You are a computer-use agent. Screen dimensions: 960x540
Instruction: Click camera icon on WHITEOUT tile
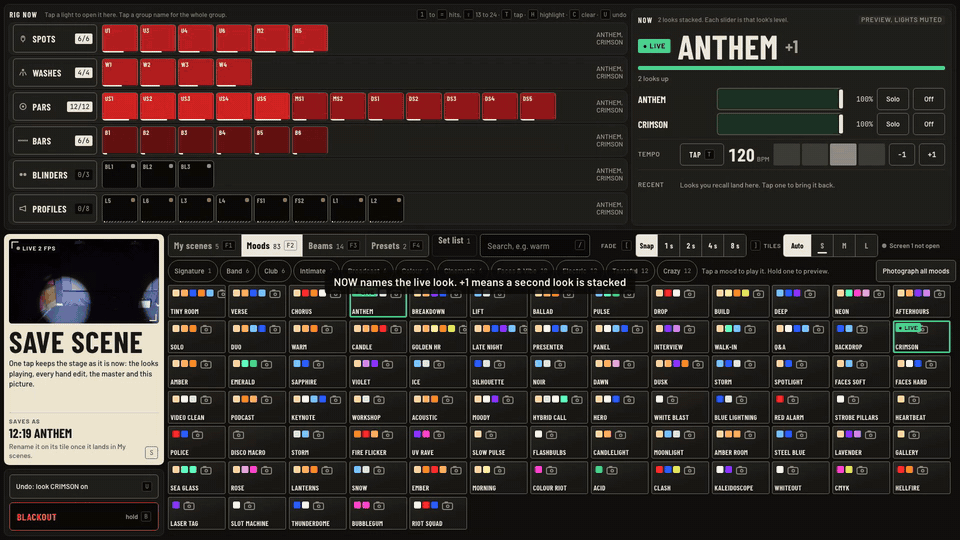(x=793, y=470)
